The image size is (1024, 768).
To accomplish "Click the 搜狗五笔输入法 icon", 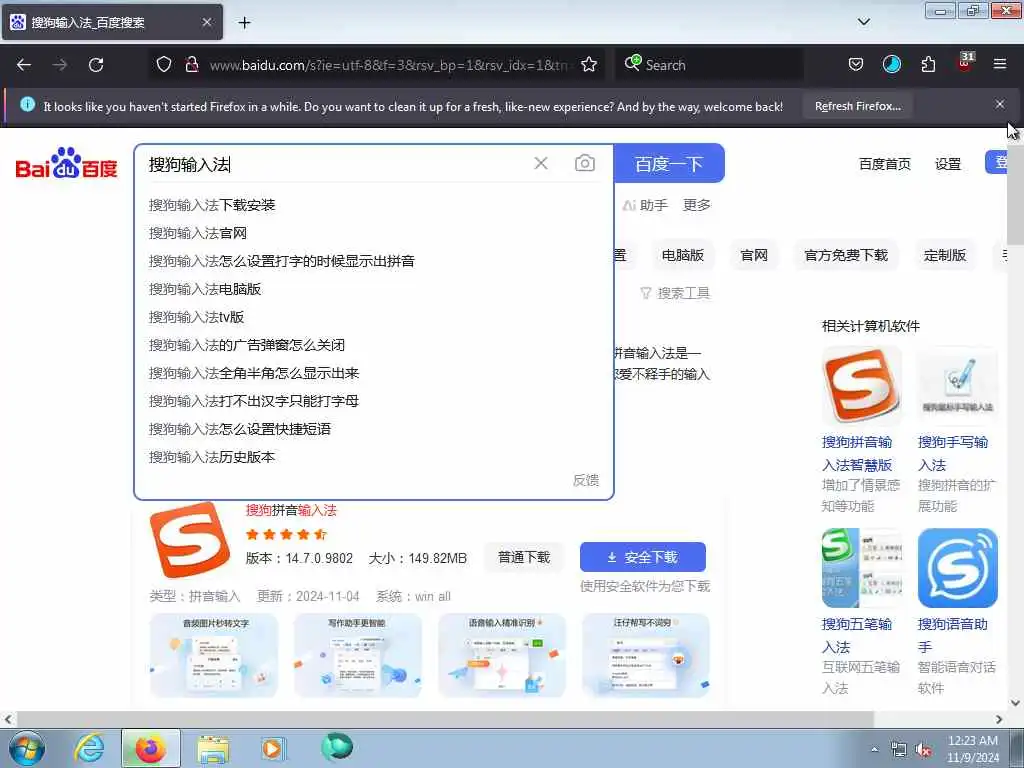I will point(861,568).
